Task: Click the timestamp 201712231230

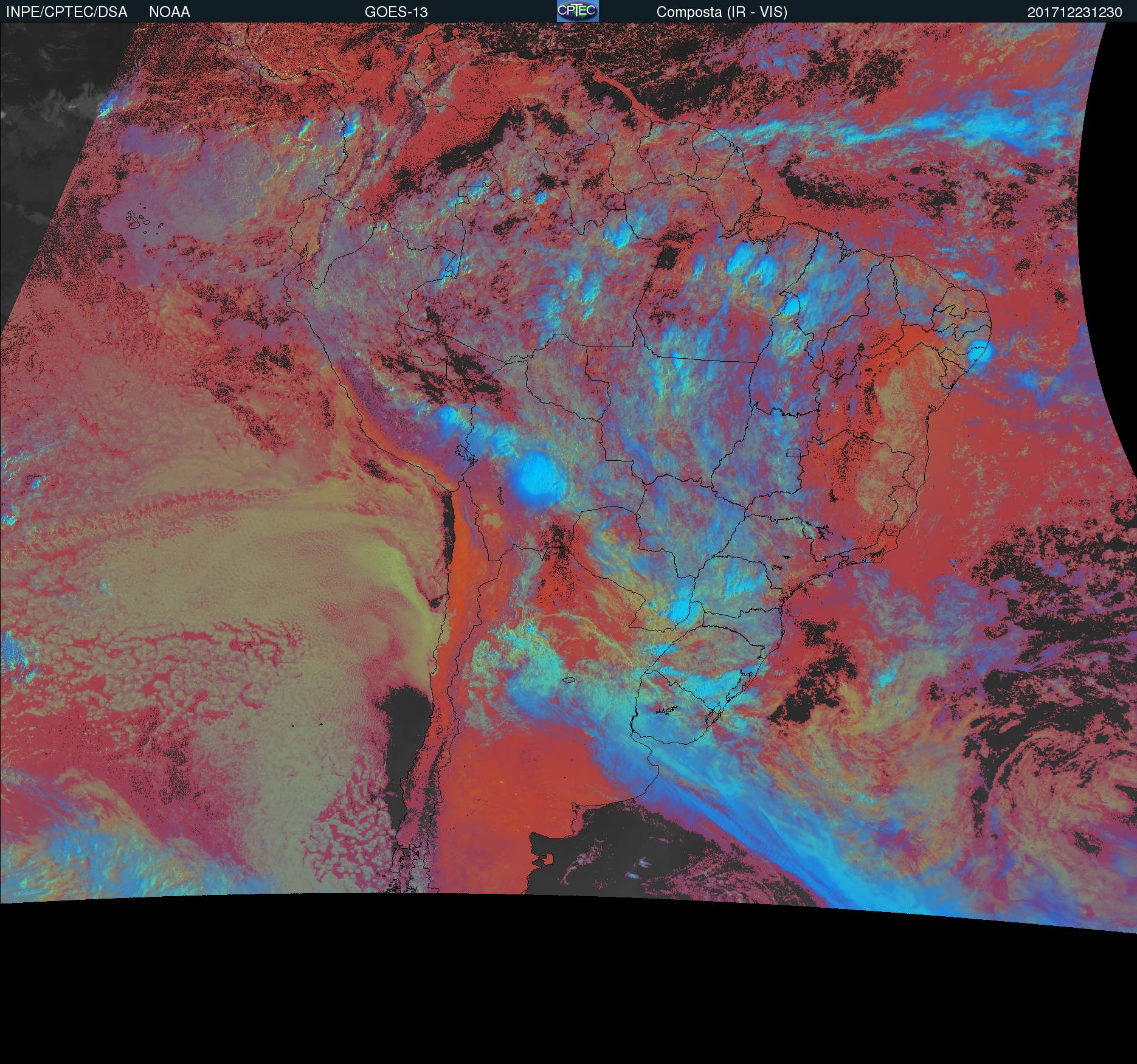Action: pyautogui.click(x=1075, y=12)
